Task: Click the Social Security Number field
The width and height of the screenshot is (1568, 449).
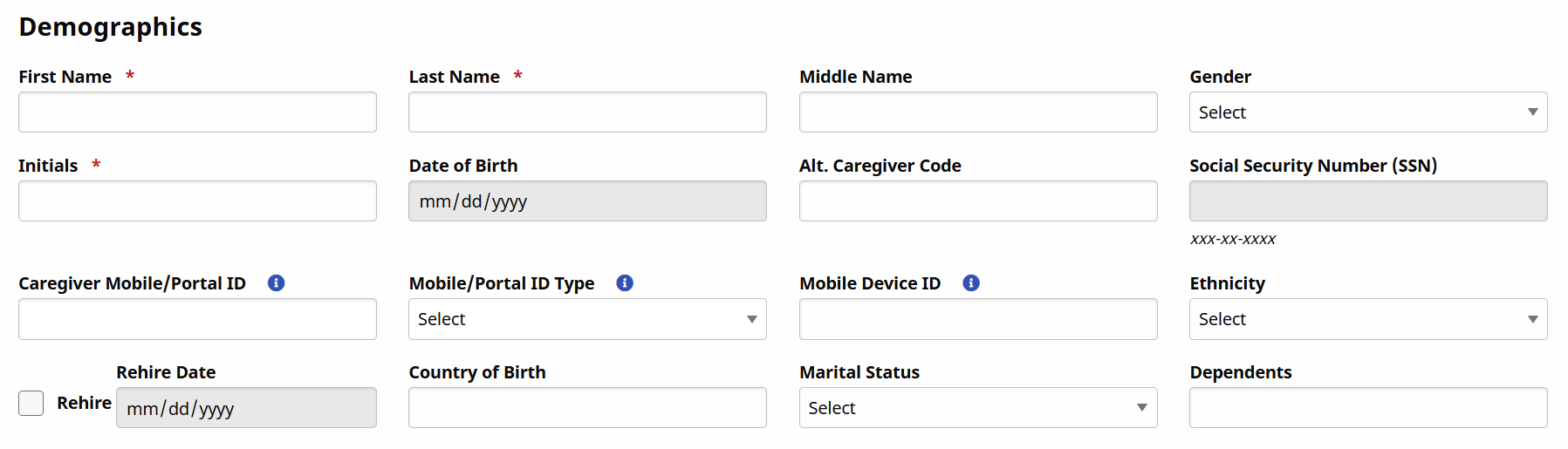Action: coord(1367,201)
